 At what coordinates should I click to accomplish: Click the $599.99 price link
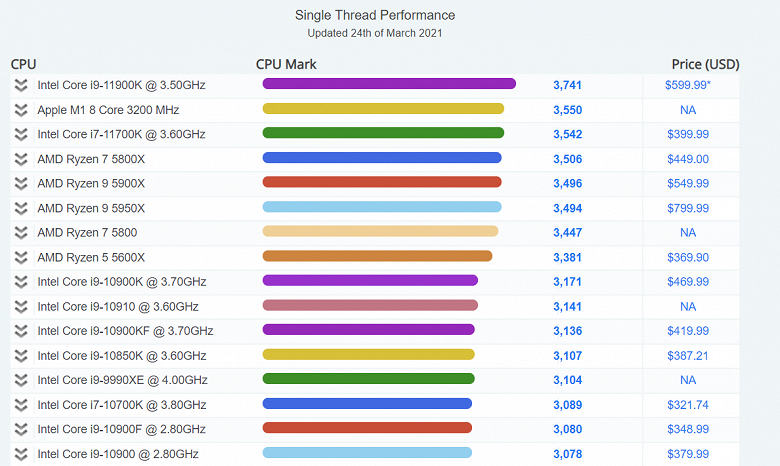687,85
